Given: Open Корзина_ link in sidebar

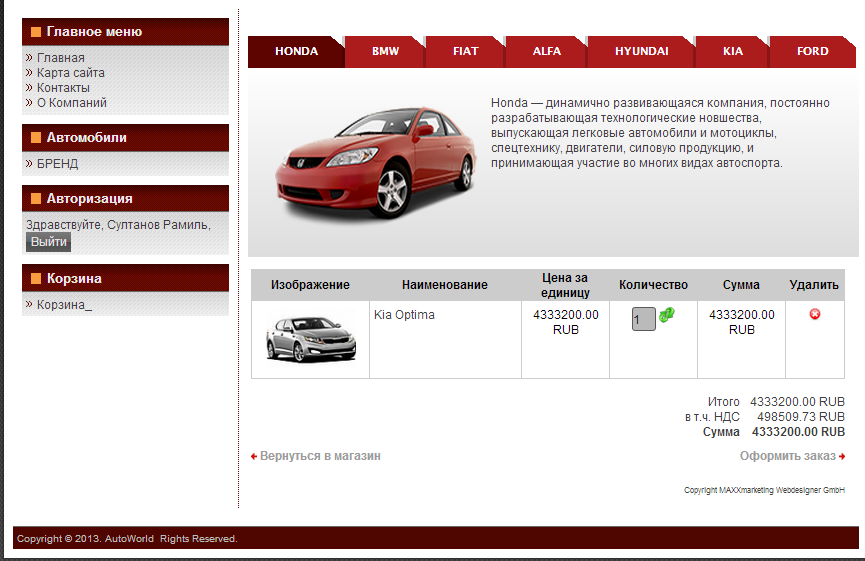Looking at the screenshot, I should point(64,304).
